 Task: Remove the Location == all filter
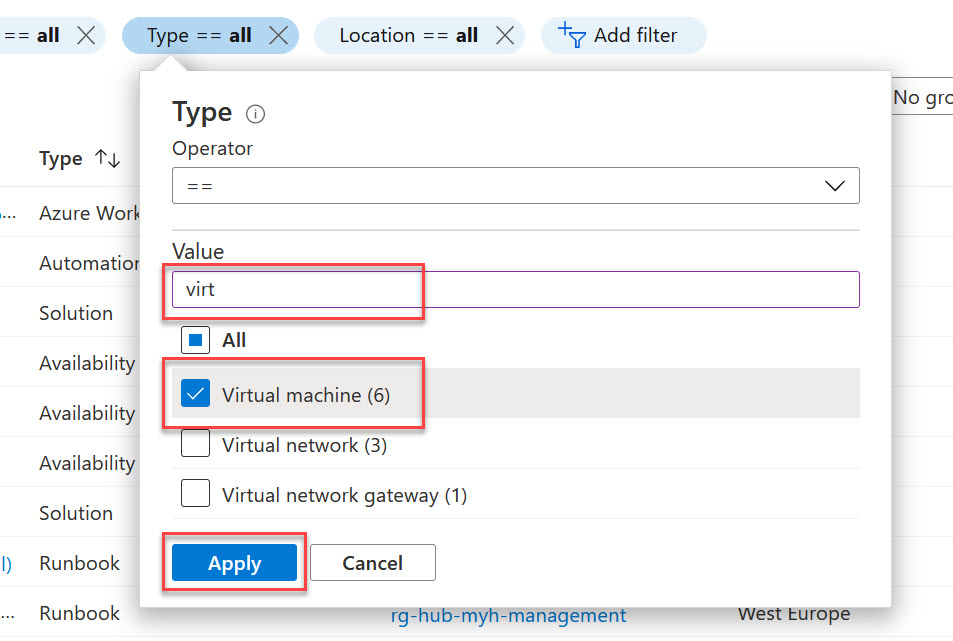click(505, 35)
